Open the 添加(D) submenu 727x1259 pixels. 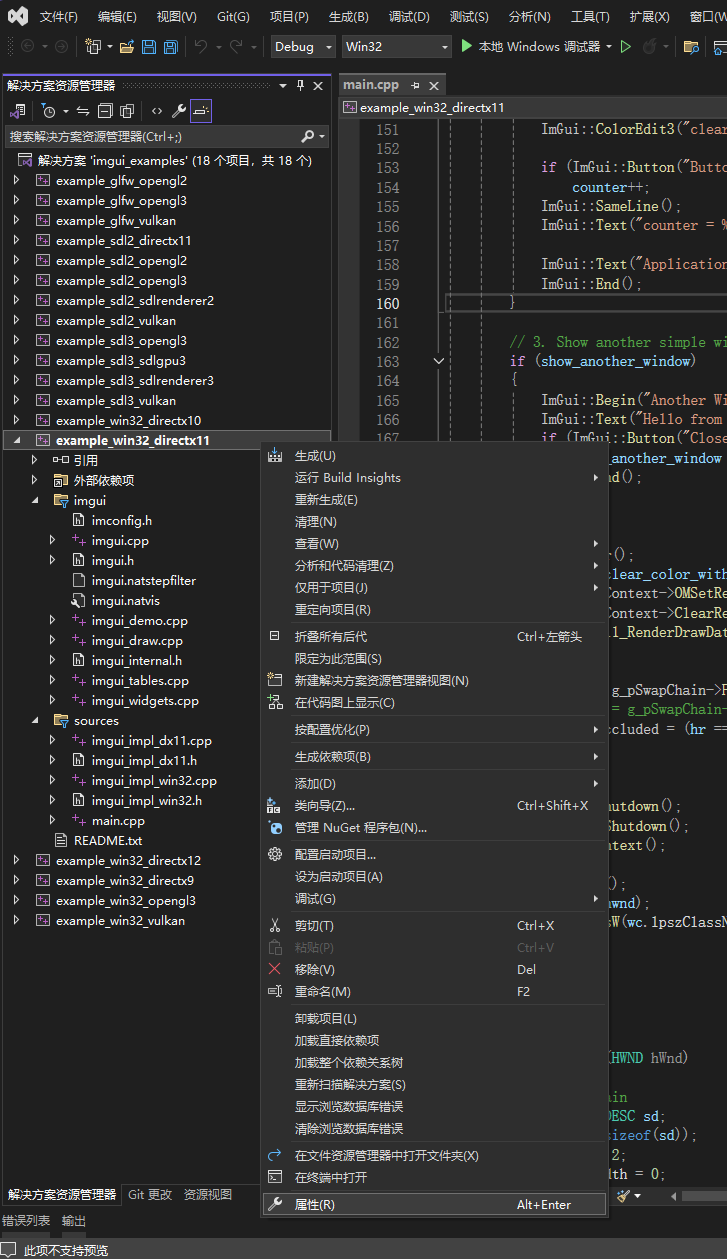435,784
